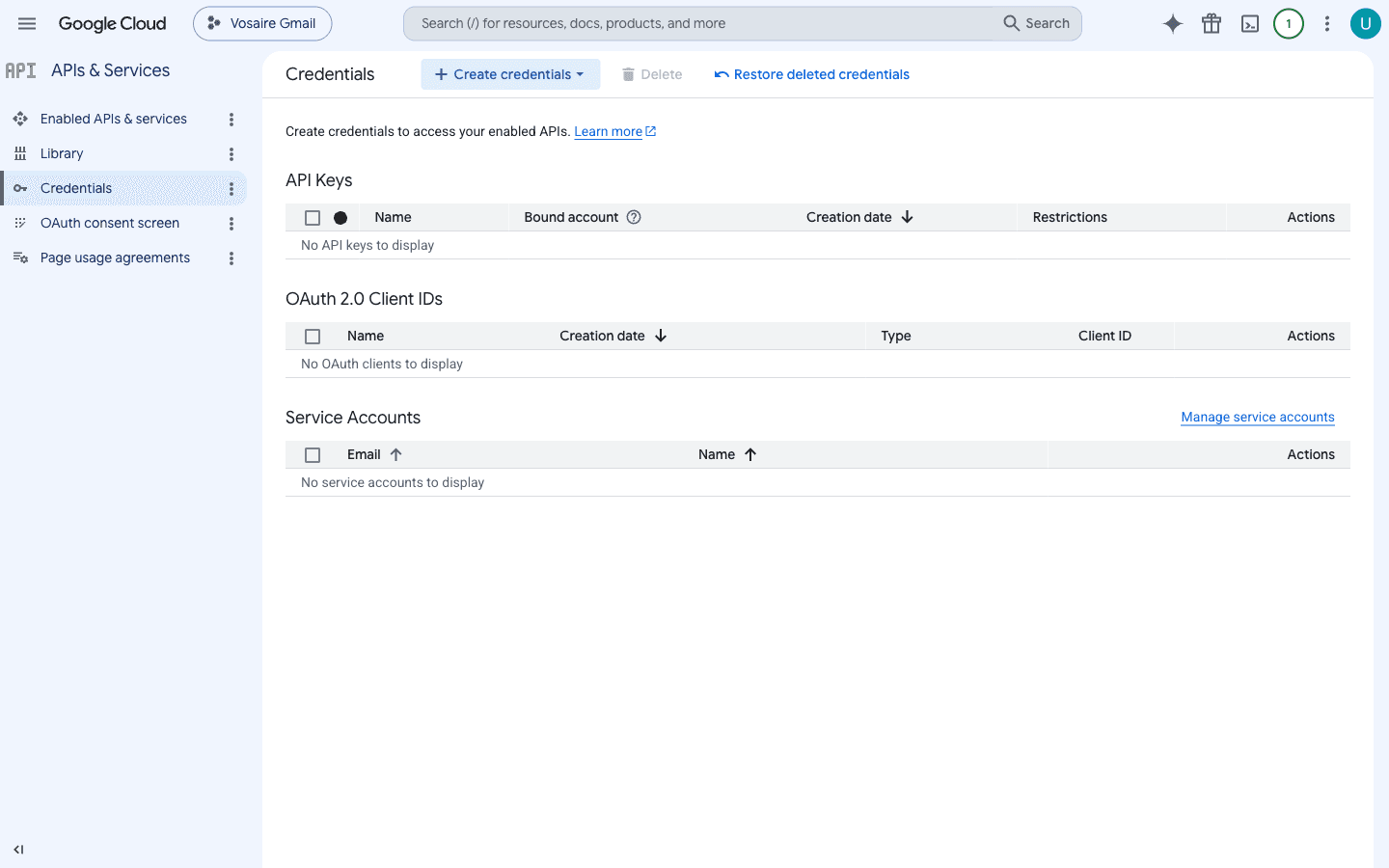Open the free trial gift icon
The height and width of the screenshot is (868, 1389).
[1212, 23]
